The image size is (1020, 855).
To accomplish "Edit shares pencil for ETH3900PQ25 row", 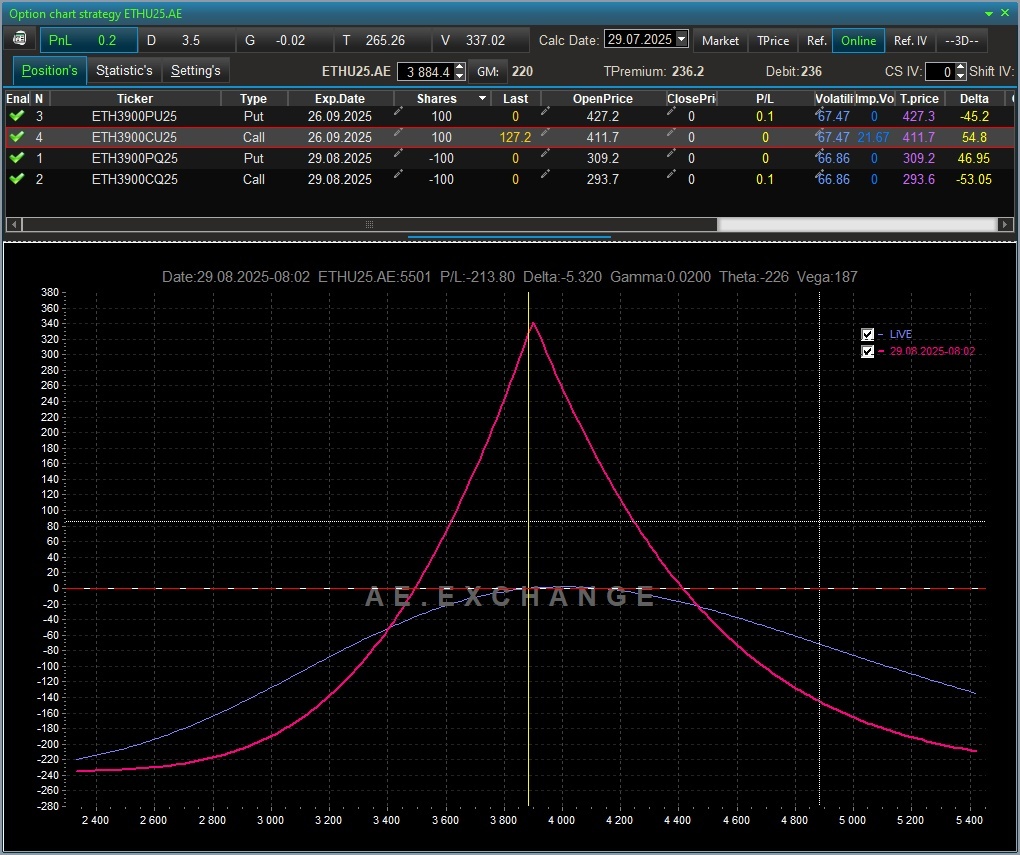I will click(x=398, y=153).
